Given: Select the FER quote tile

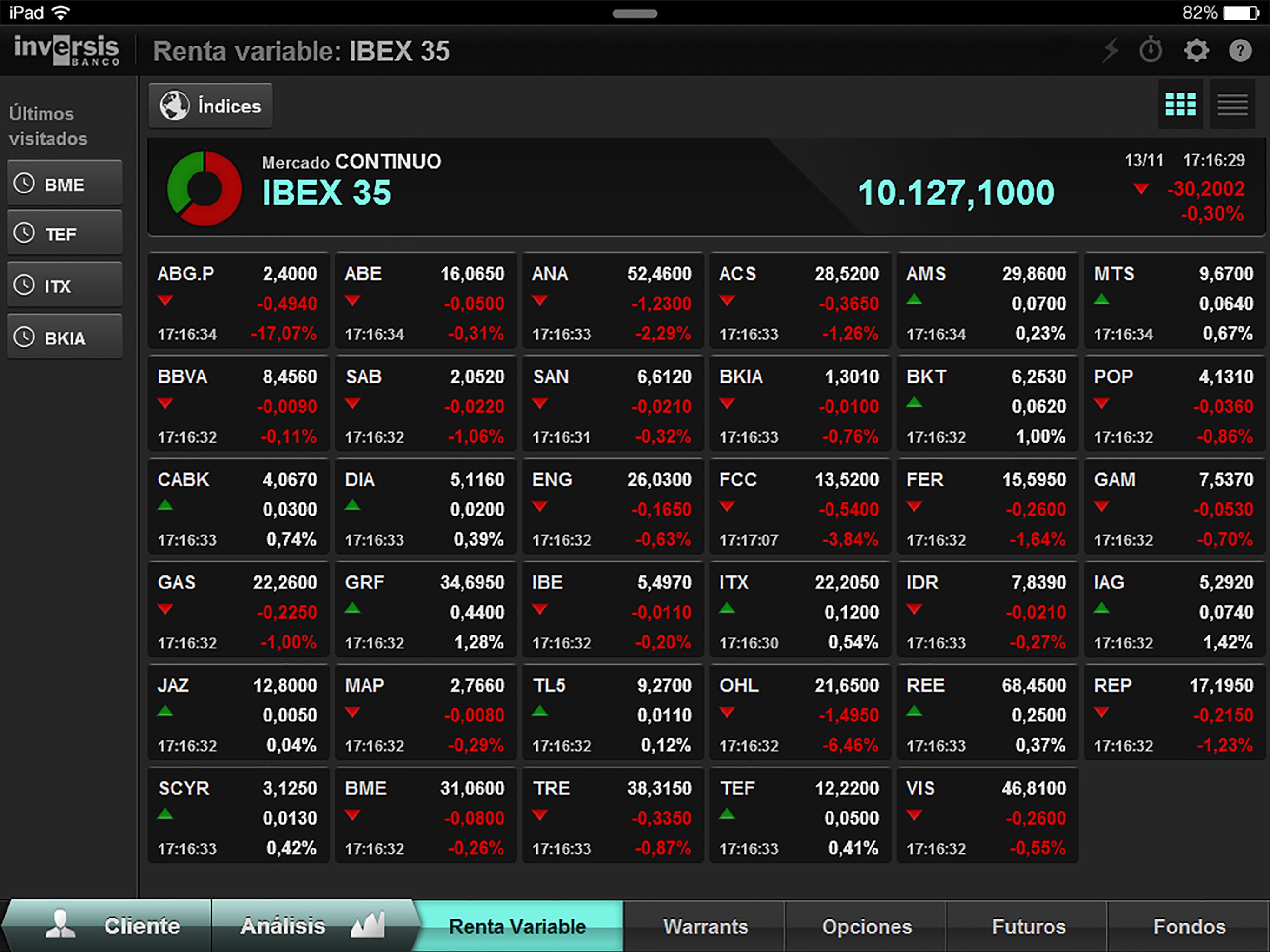Looking at the screenshot, I should pyautogui.click(x=987, y=506).
